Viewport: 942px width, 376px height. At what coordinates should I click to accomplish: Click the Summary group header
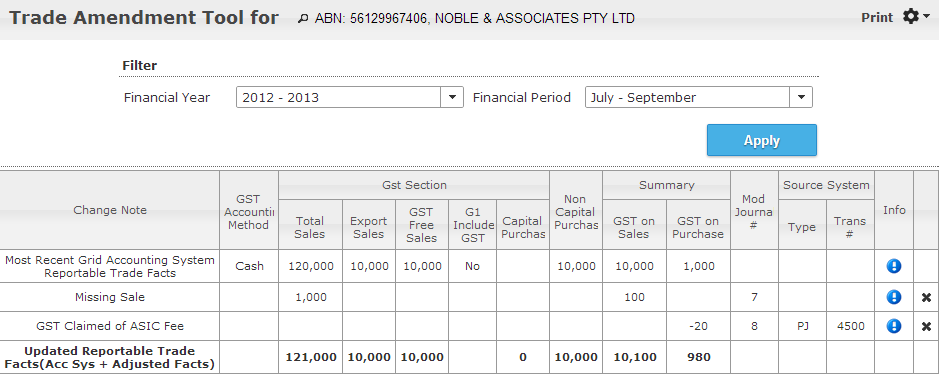(666, 185)
